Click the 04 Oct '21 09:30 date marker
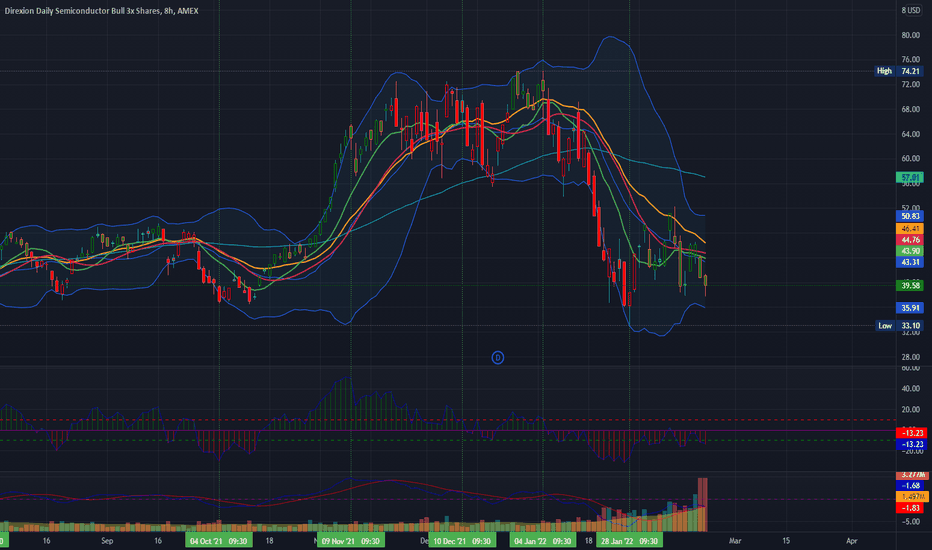This screenshot has width=932, height=550. pyautogui.click(x=219, y=540)
